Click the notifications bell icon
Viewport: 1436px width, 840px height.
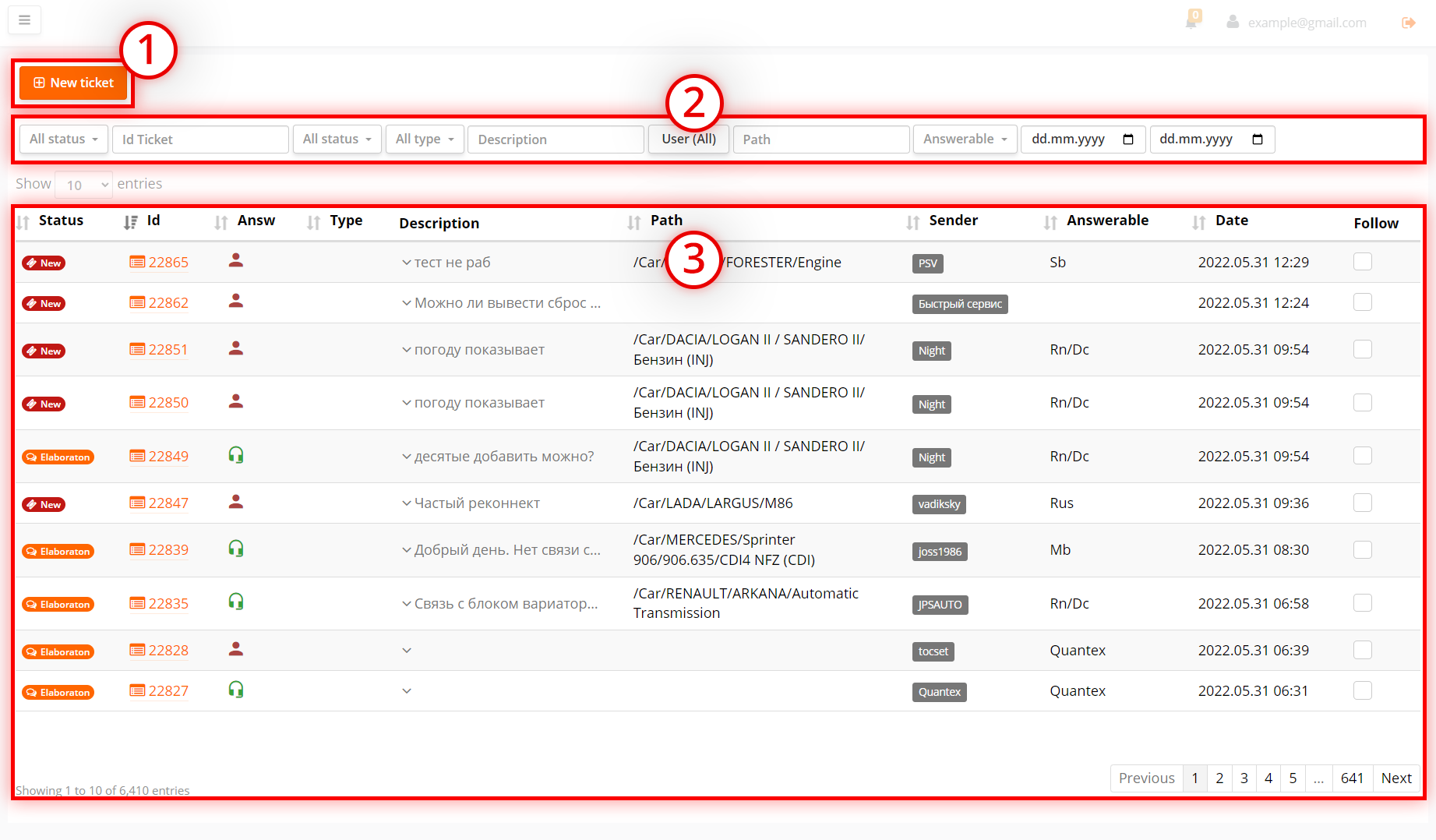click(x=1191, y=22)
